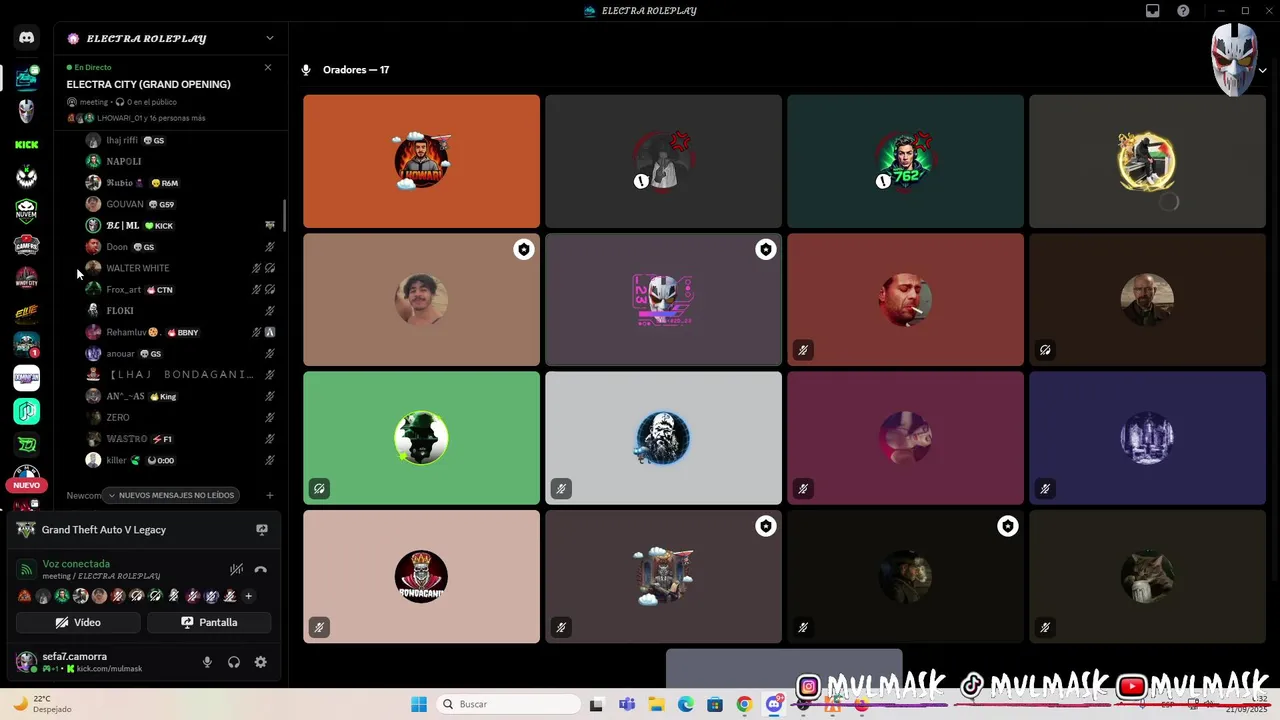Screen dimensions: 1280x720
Task: Click the red NUEVO badge
Action: pos(26,485)
